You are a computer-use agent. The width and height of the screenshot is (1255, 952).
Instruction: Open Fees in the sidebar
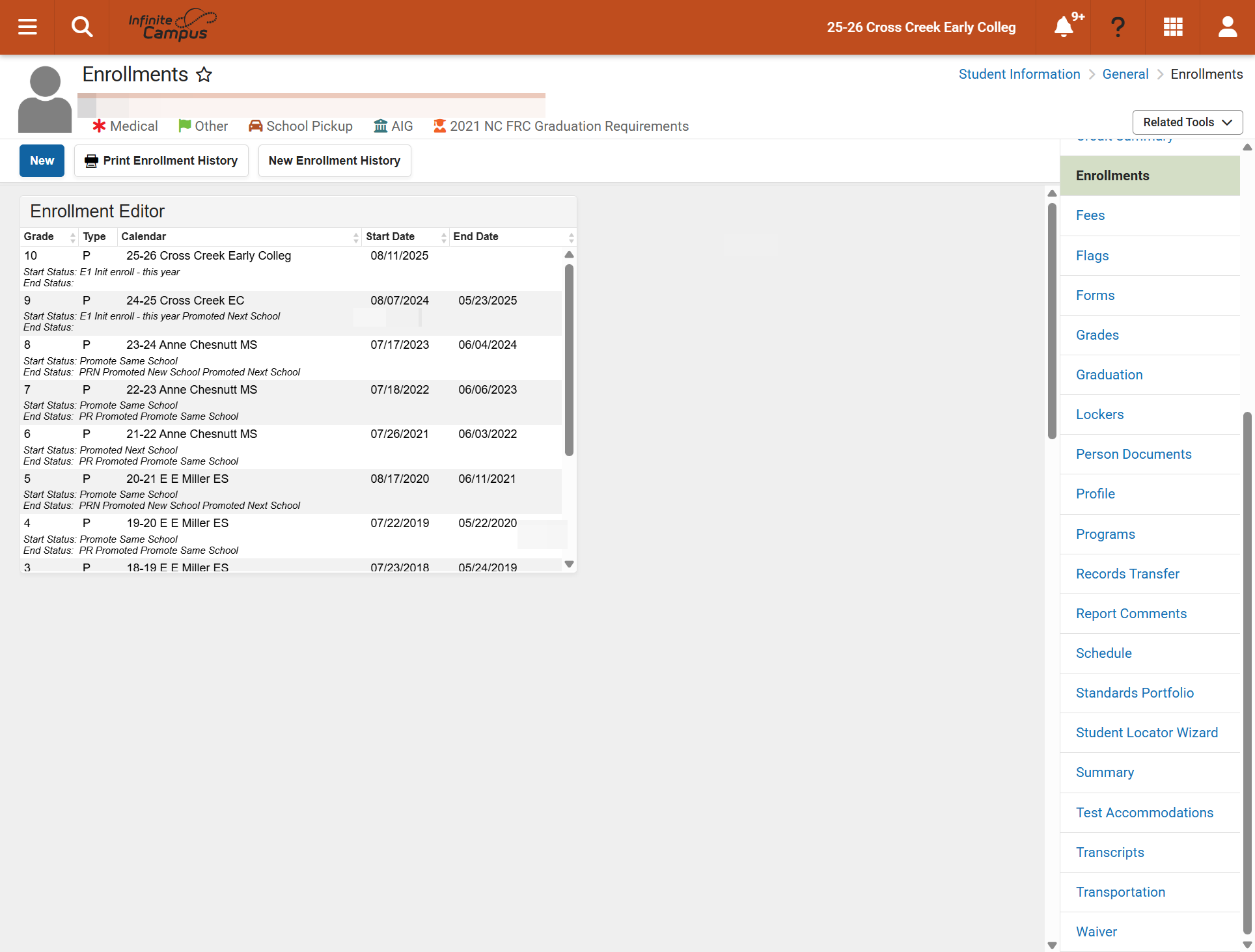[x=1150, y=215]
